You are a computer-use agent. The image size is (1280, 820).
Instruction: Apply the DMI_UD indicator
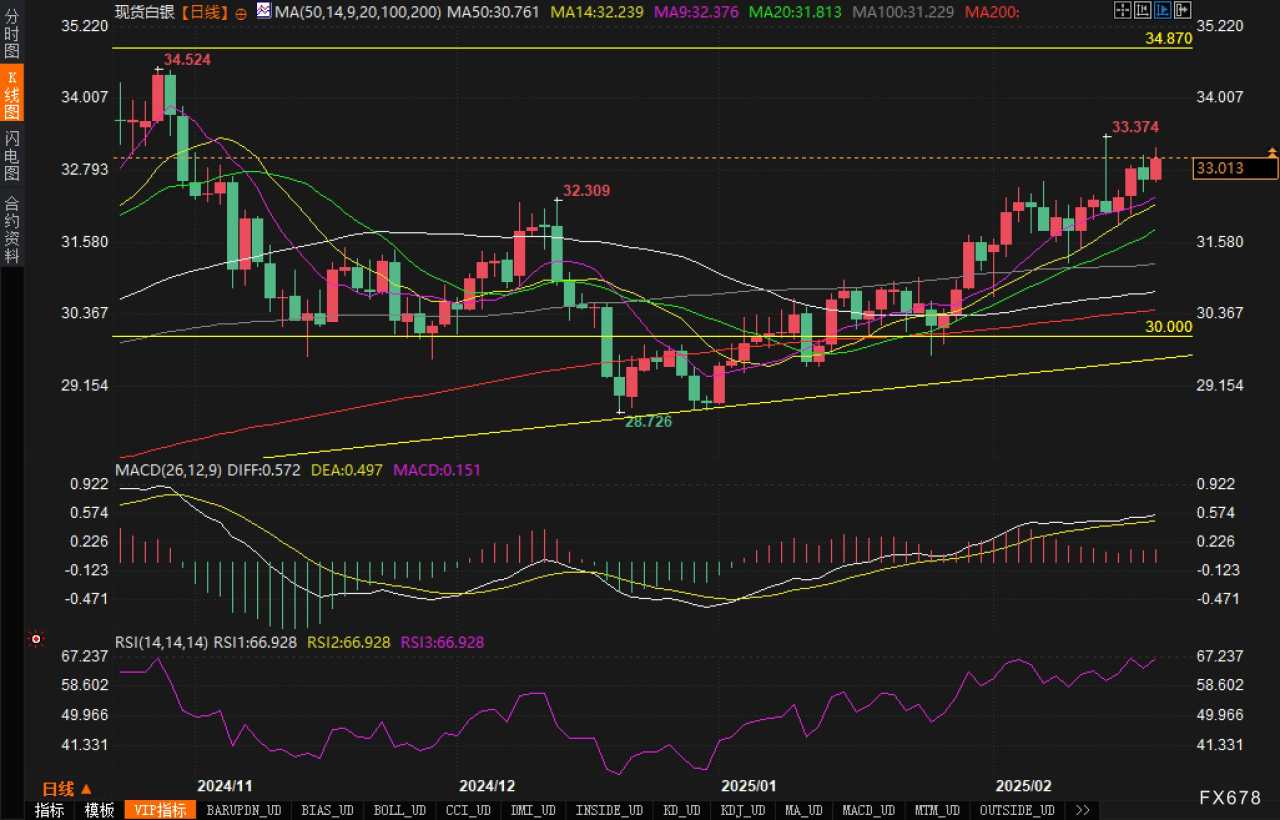pyautogui.click(x=533, y=810)
